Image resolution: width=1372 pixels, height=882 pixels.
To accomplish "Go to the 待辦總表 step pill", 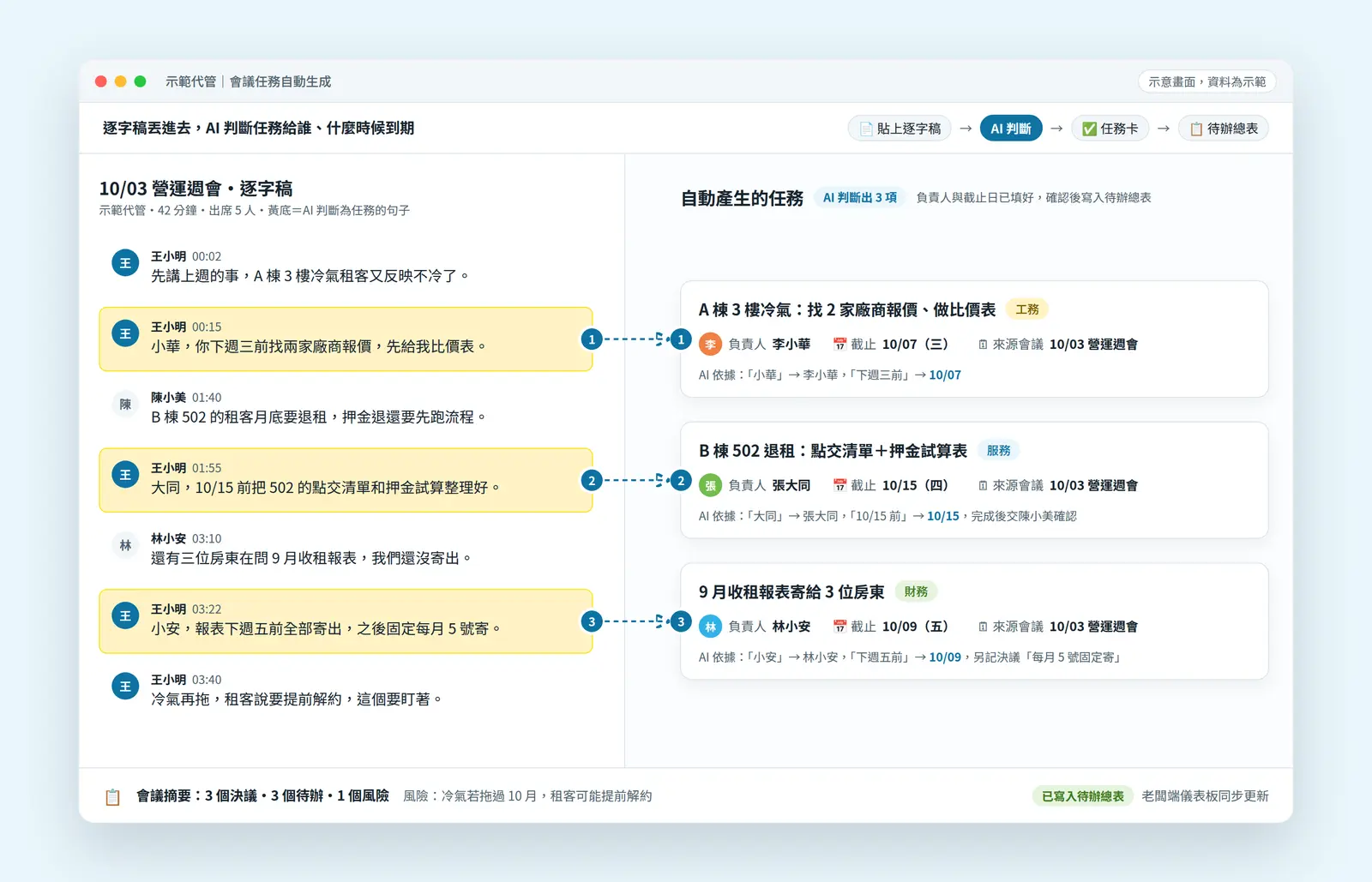I will pos(1224,129).
